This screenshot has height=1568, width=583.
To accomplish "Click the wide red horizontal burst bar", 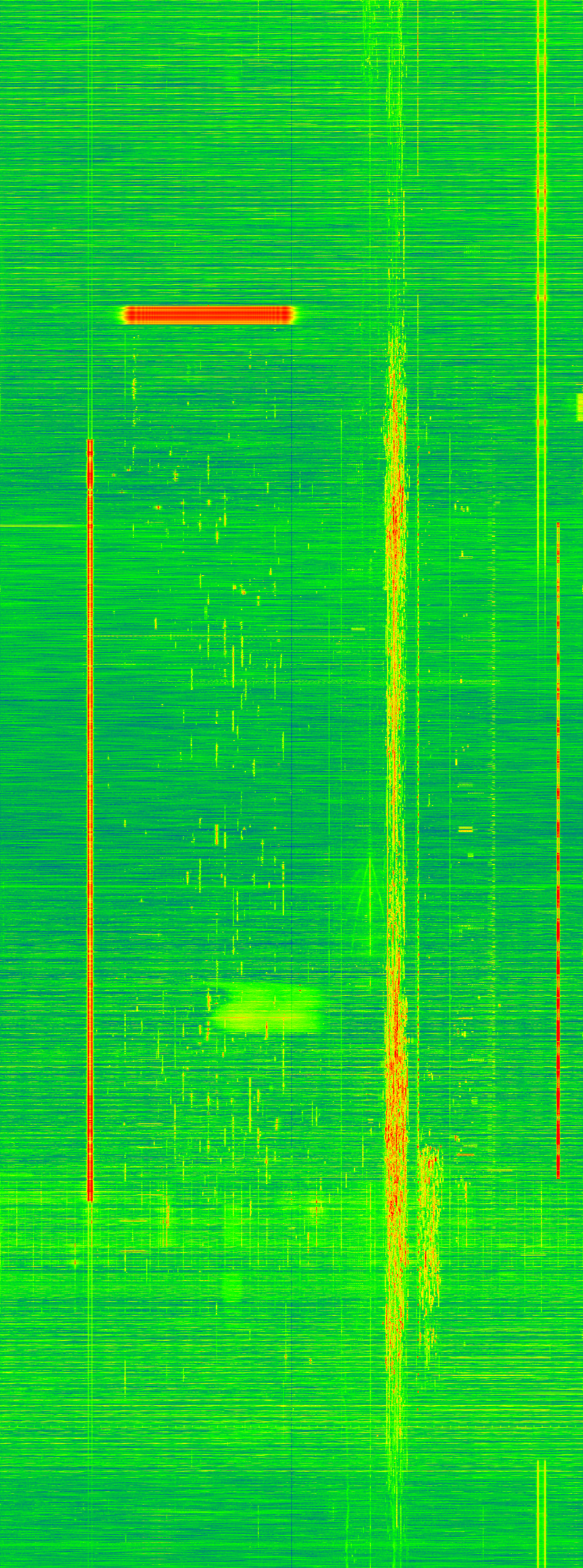I will (x=209, y=315).
